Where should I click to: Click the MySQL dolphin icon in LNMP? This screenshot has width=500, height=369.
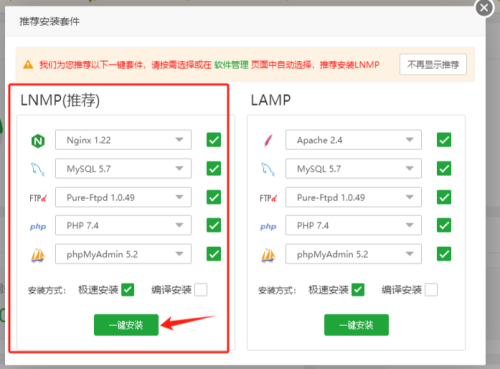pos(38,169)
